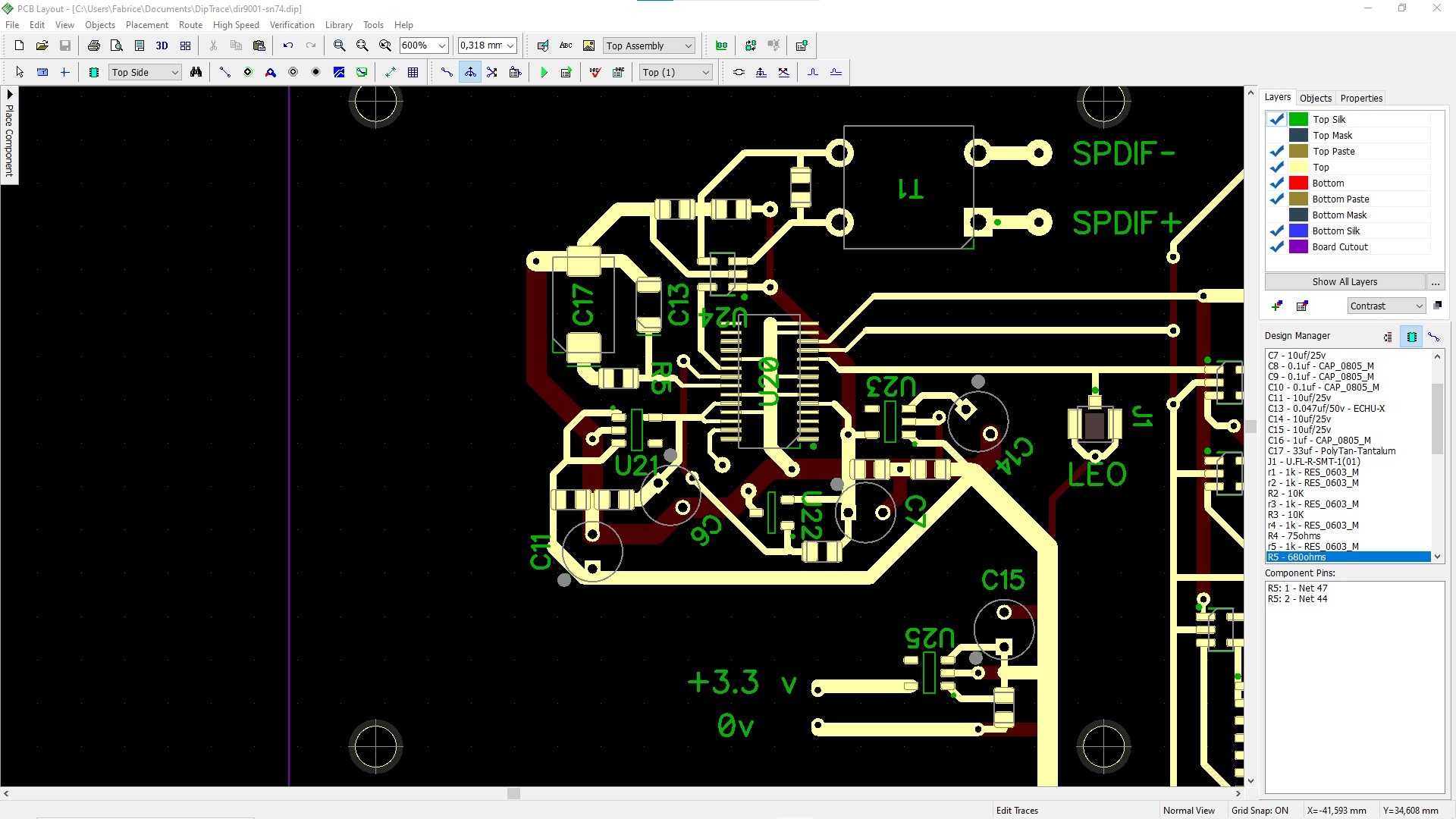Switch to the Objects tab
This screenshot has height=819, width=1456.
[1315, 98]
